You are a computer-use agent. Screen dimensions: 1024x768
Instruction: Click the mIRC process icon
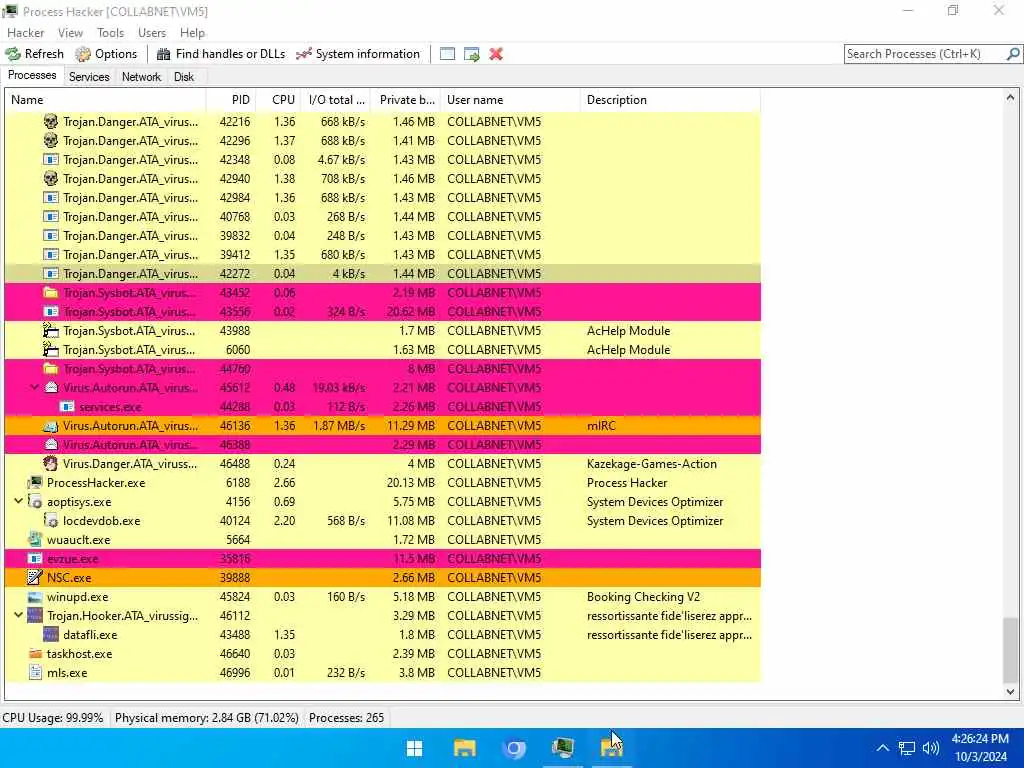[x=51, y=426]
